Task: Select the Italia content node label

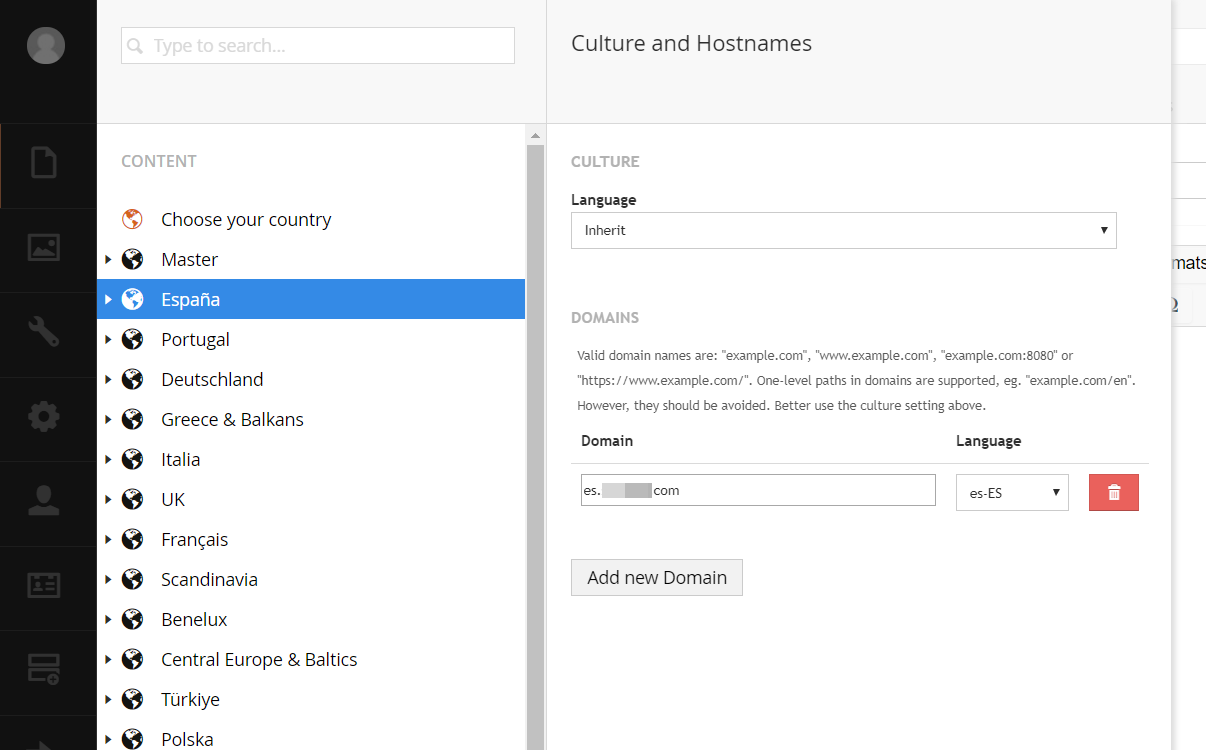Action: tap(181, 459)
